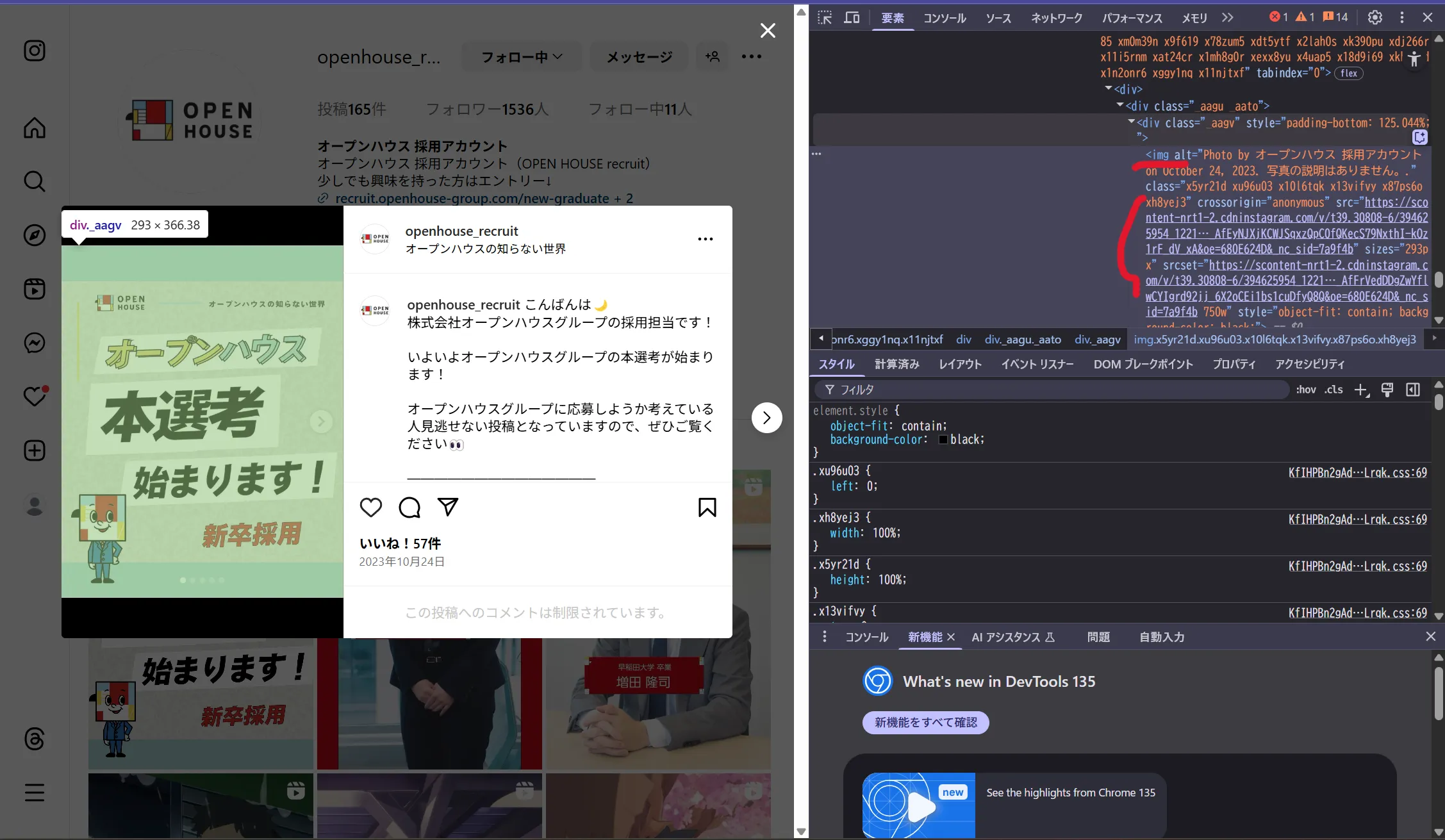Open Instagram home from the logo icon

(35, 51)
